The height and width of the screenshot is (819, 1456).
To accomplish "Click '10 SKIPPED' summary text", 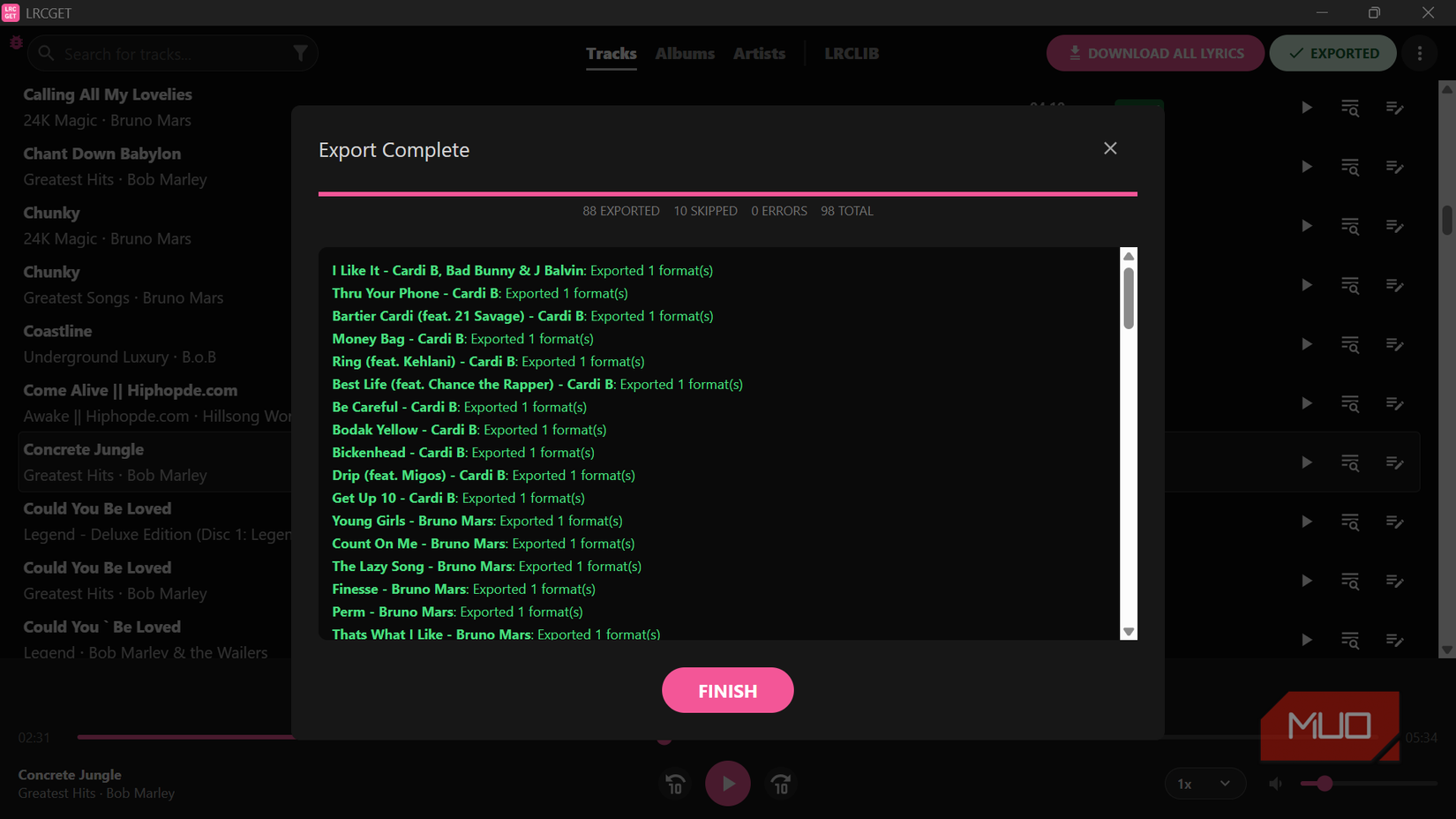I will [705, 211].
